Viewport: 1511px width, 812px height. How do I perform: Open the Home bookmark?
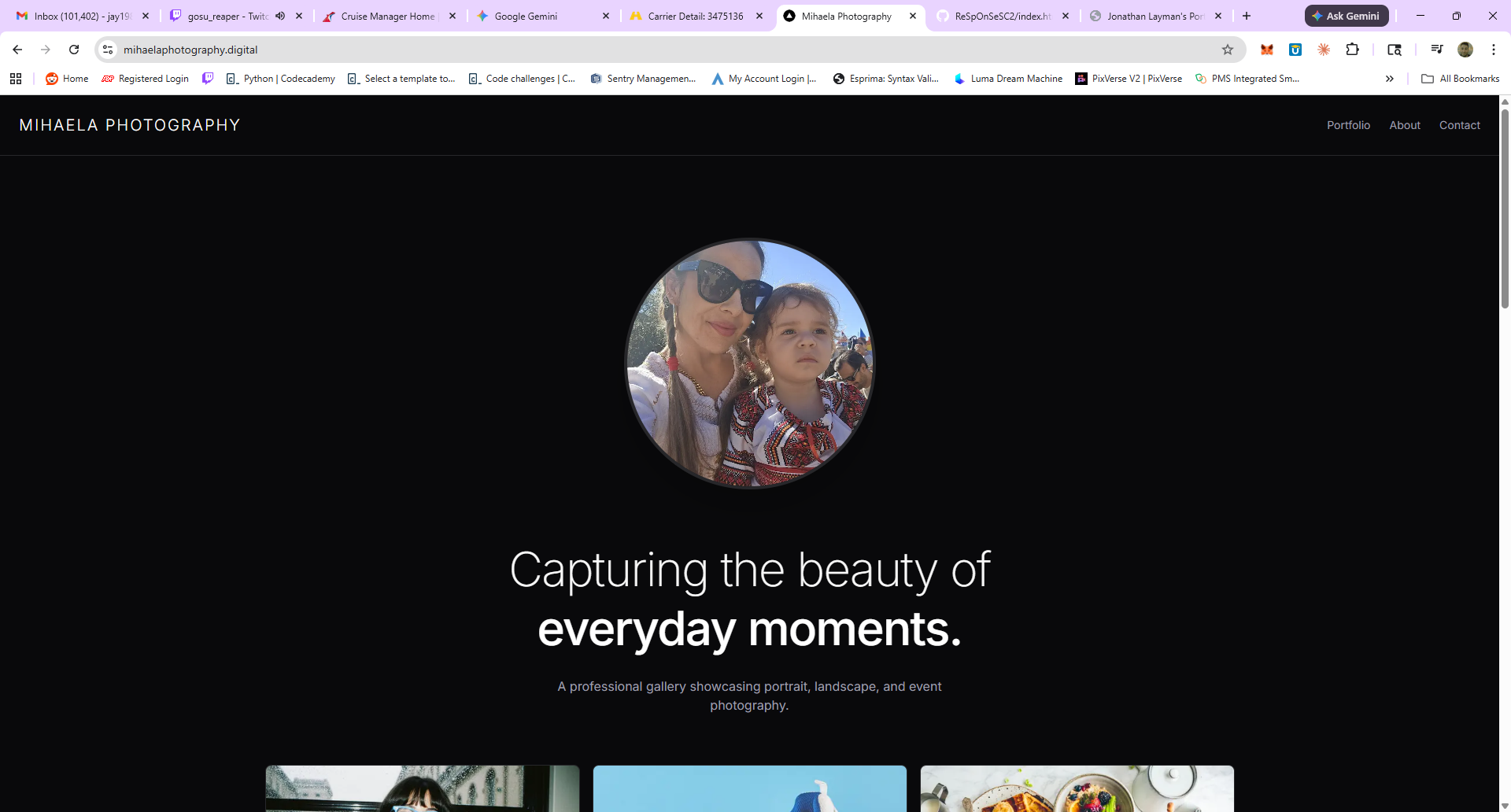pos(67,79)
